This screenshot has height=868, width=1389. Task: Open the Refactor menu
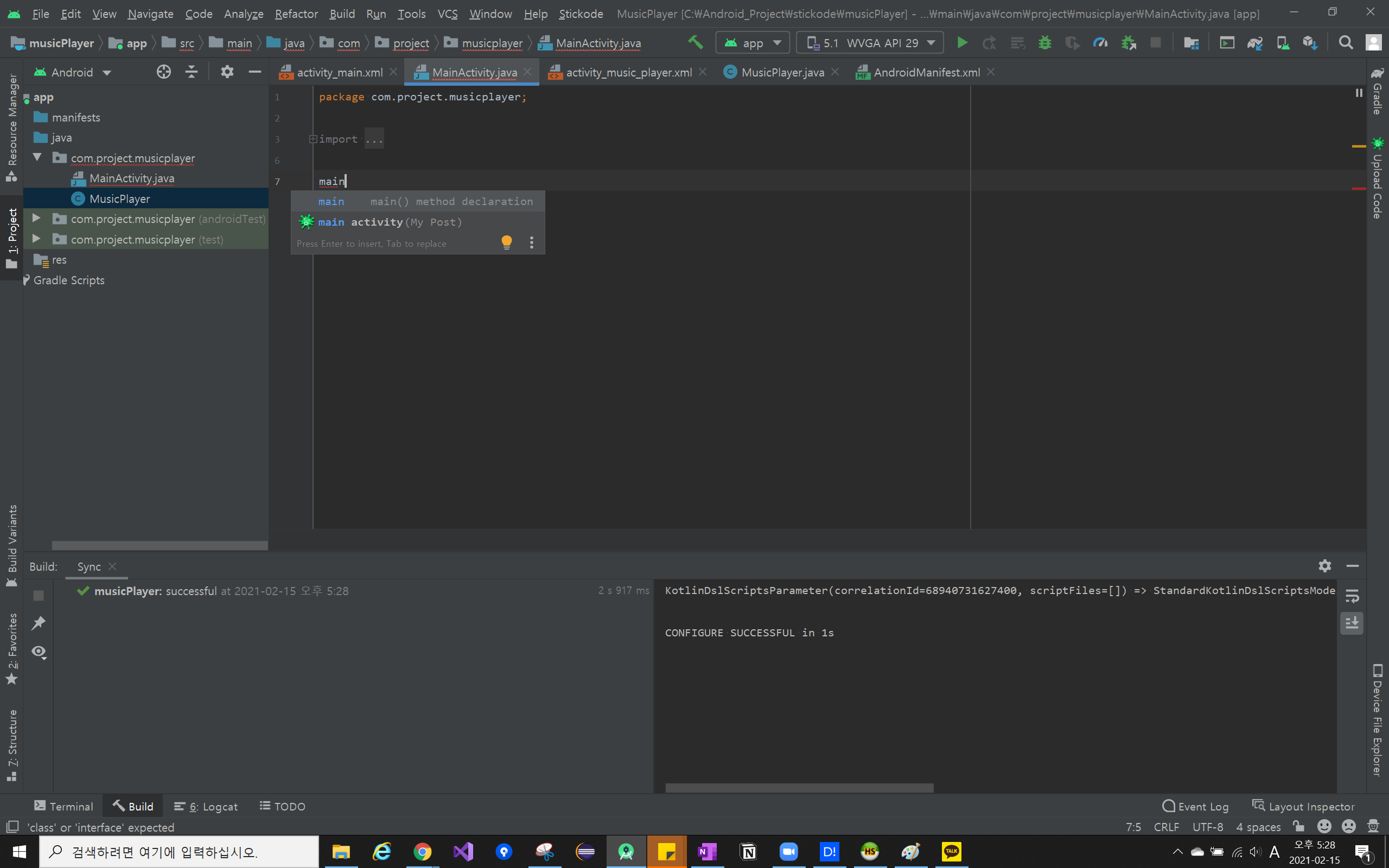296,14
